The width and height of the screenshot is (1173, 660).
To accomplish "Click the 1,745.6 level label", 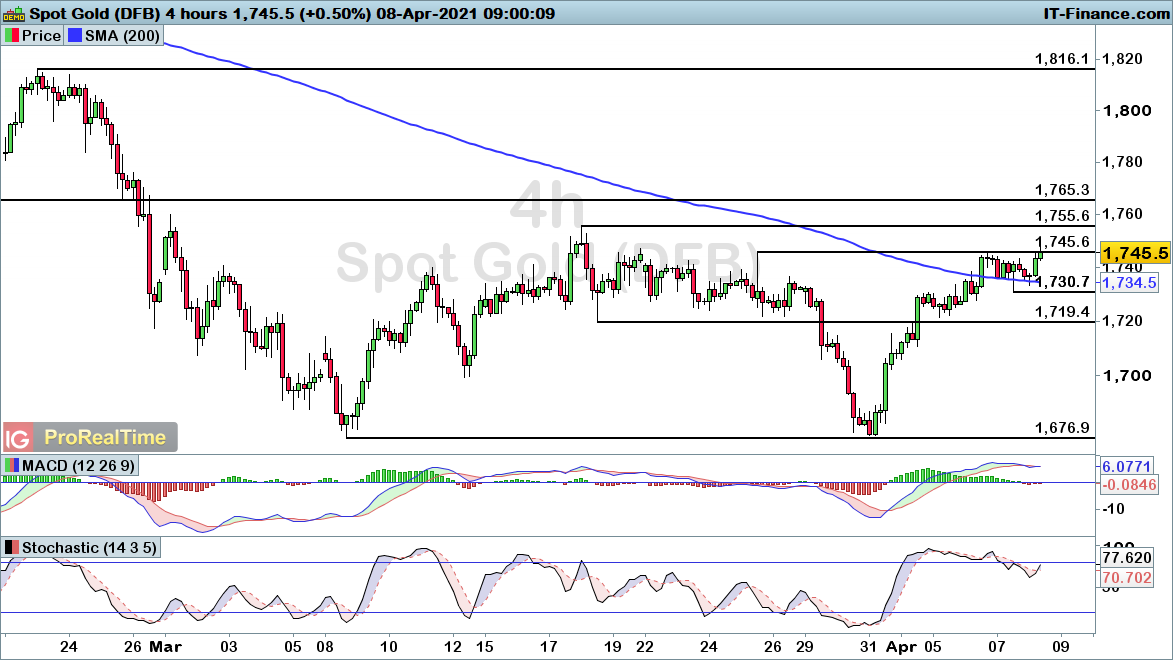I will (1062, 242).
